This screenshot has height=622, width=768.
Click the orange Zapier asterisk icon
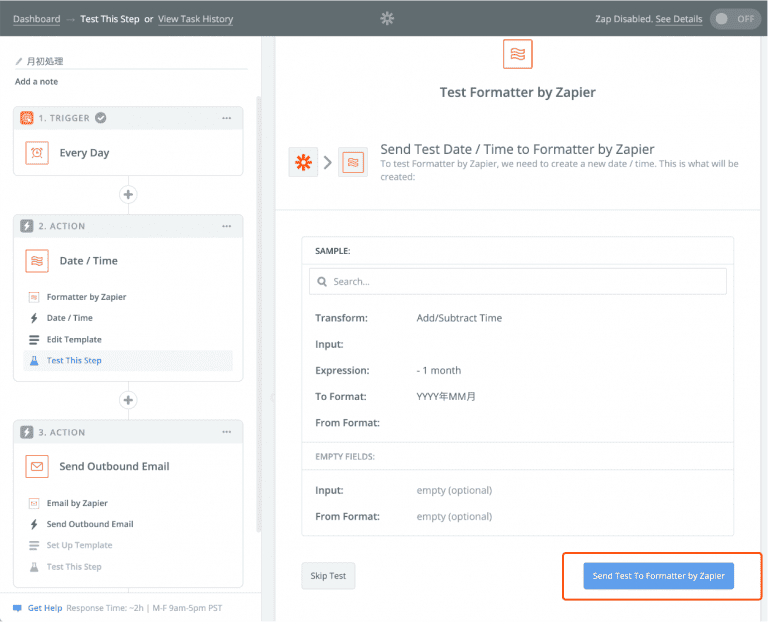click(303, 162)
